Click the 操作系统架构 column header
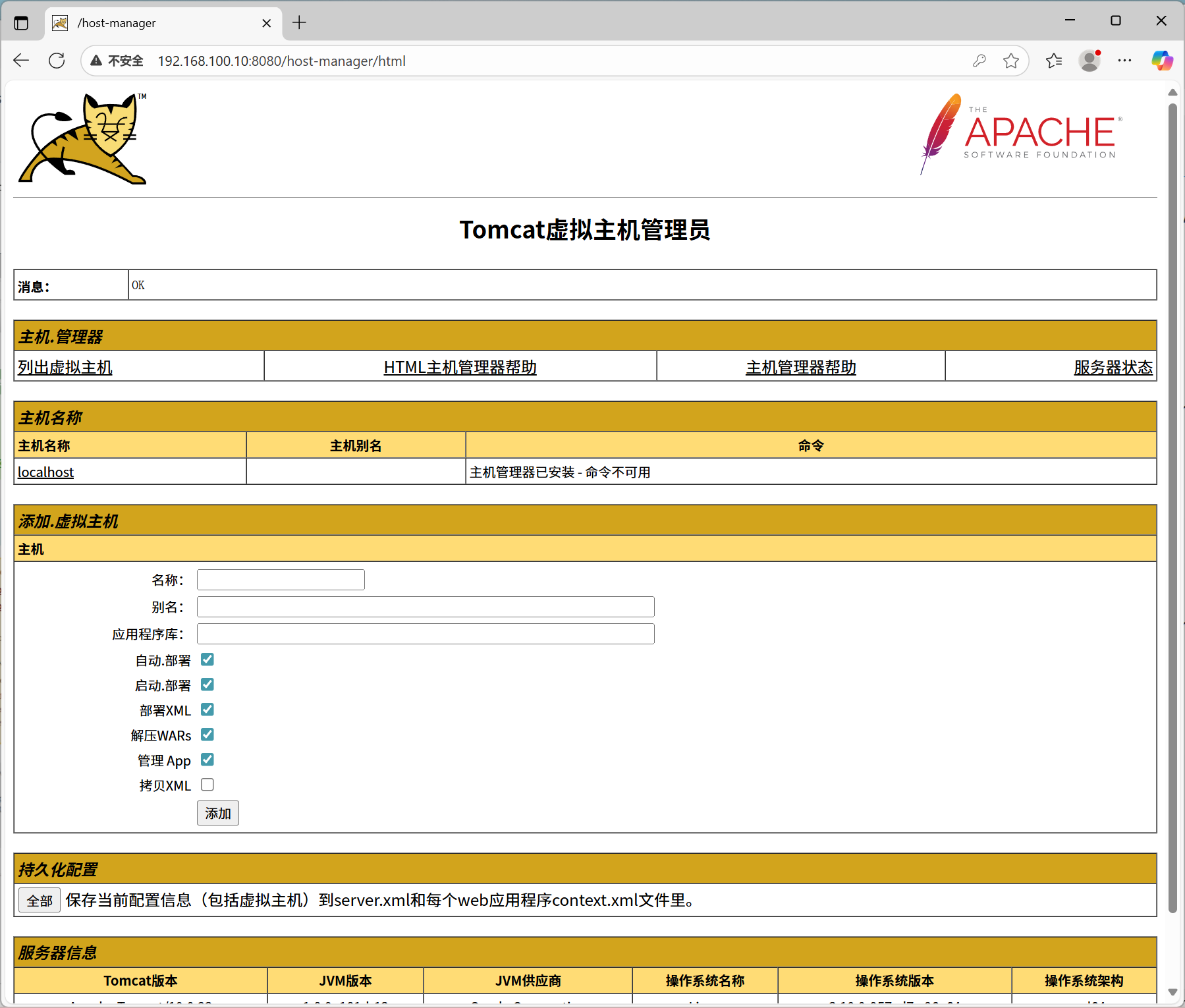 tap(1084, 981)
